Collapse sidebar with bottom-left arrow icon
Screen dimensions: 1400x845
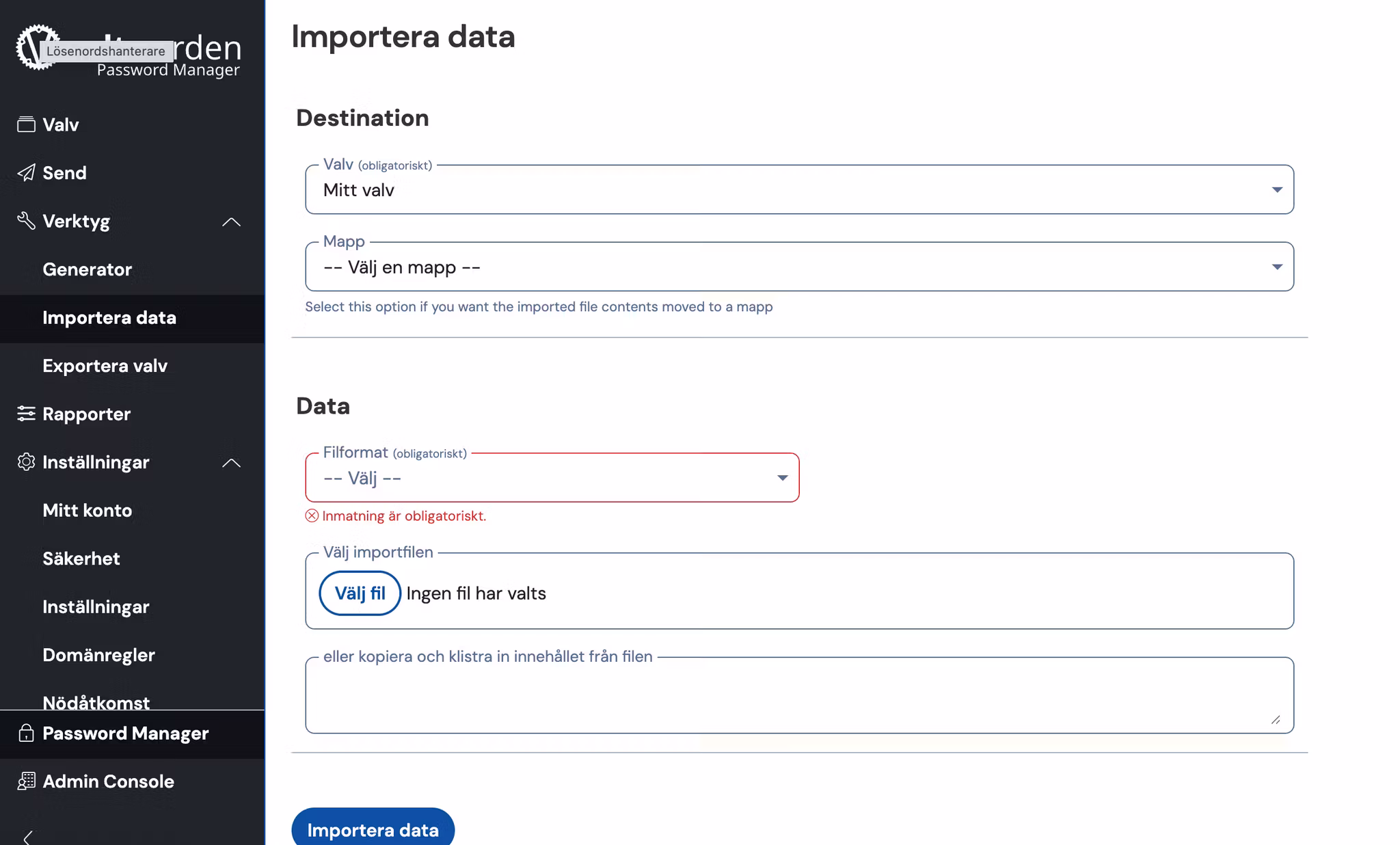[x=27, y=837]
